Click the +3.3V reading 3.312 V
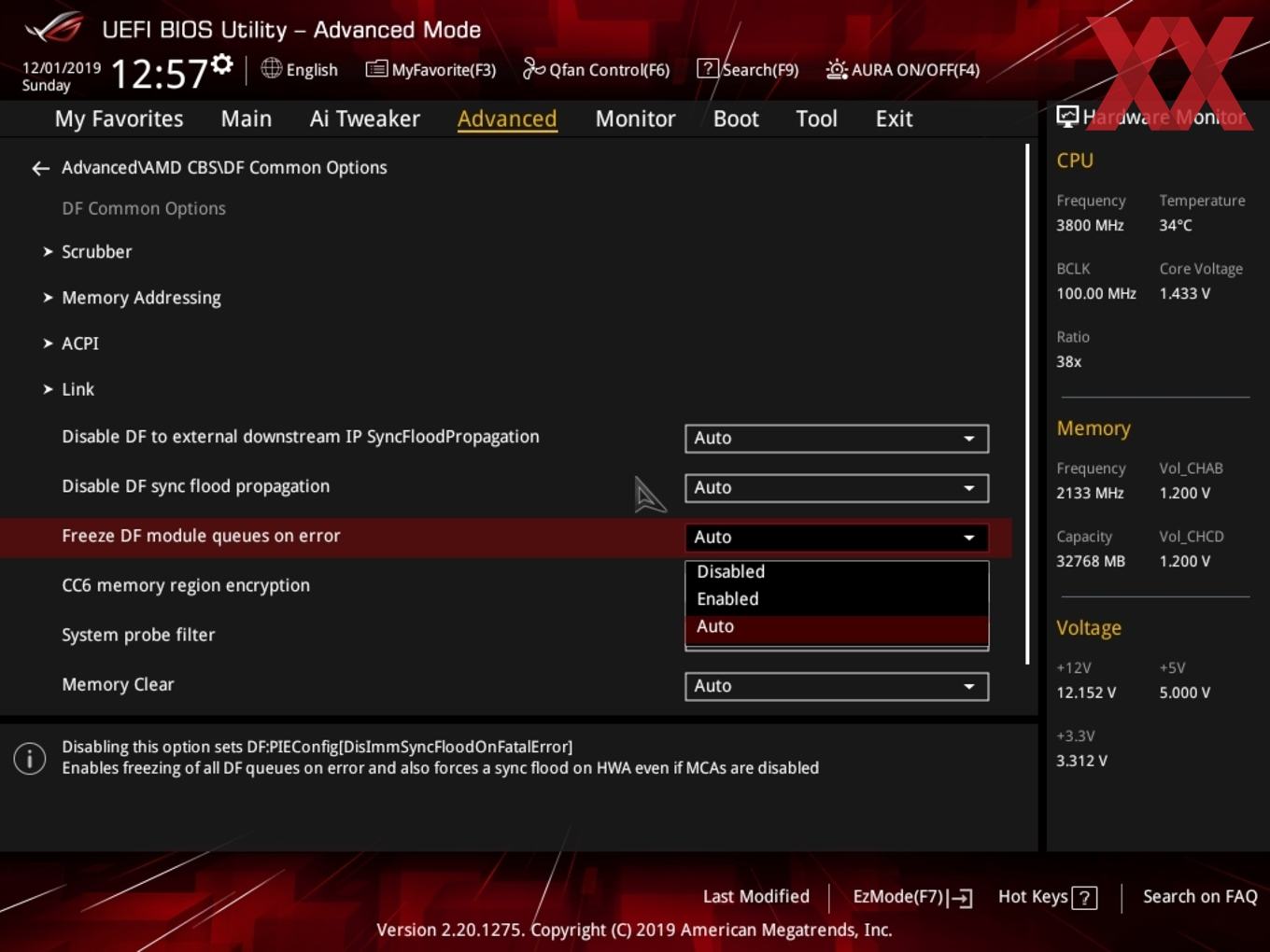Screen dimensions: 1270x952 pos(1081,761)
